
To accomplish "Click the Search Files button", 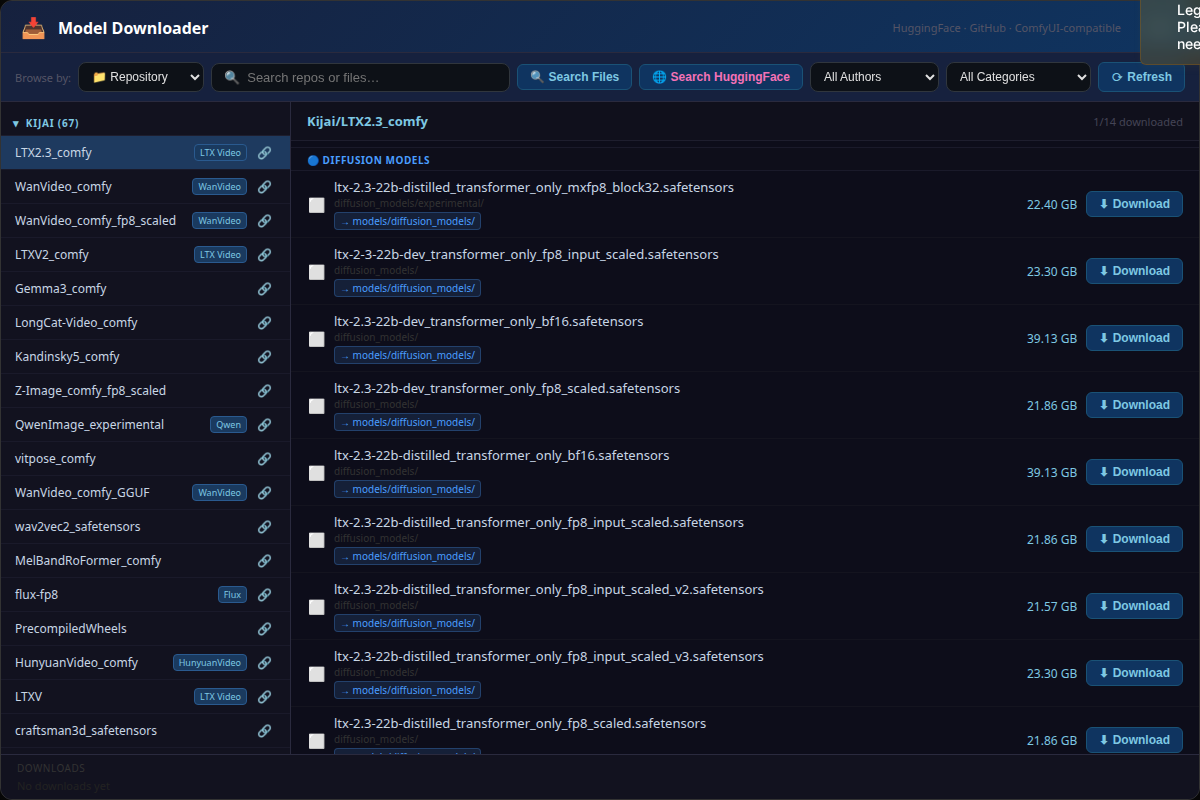I will click(574, 77).
